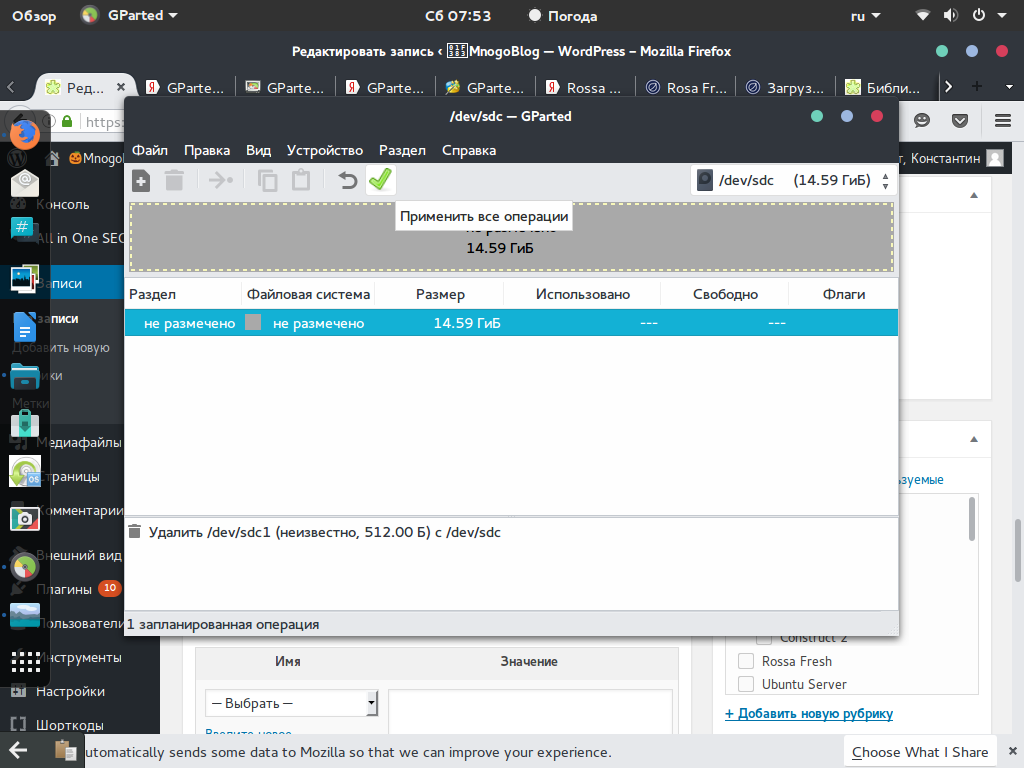The image size is (1024, 768).
Task: Click the Константин user avatar in WordPress bar
Action: [x=995, y=158]
